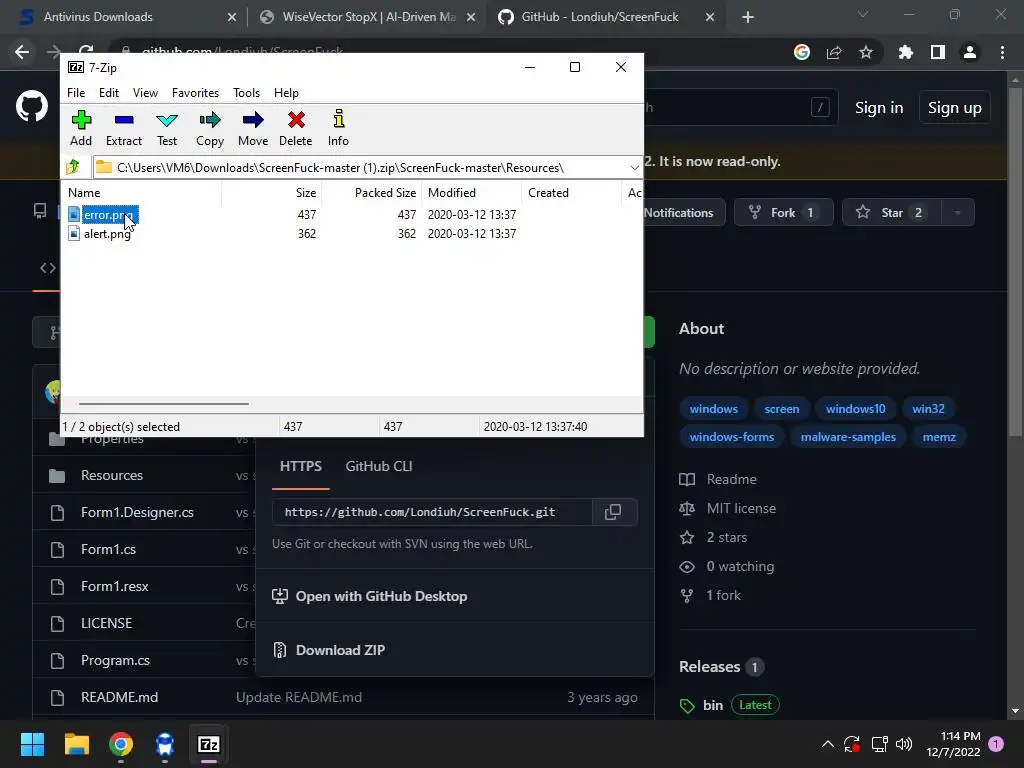Open the Windows Start menu
Image resolution: width=1024 pixels, height=768 pixels.
(32, 744)
